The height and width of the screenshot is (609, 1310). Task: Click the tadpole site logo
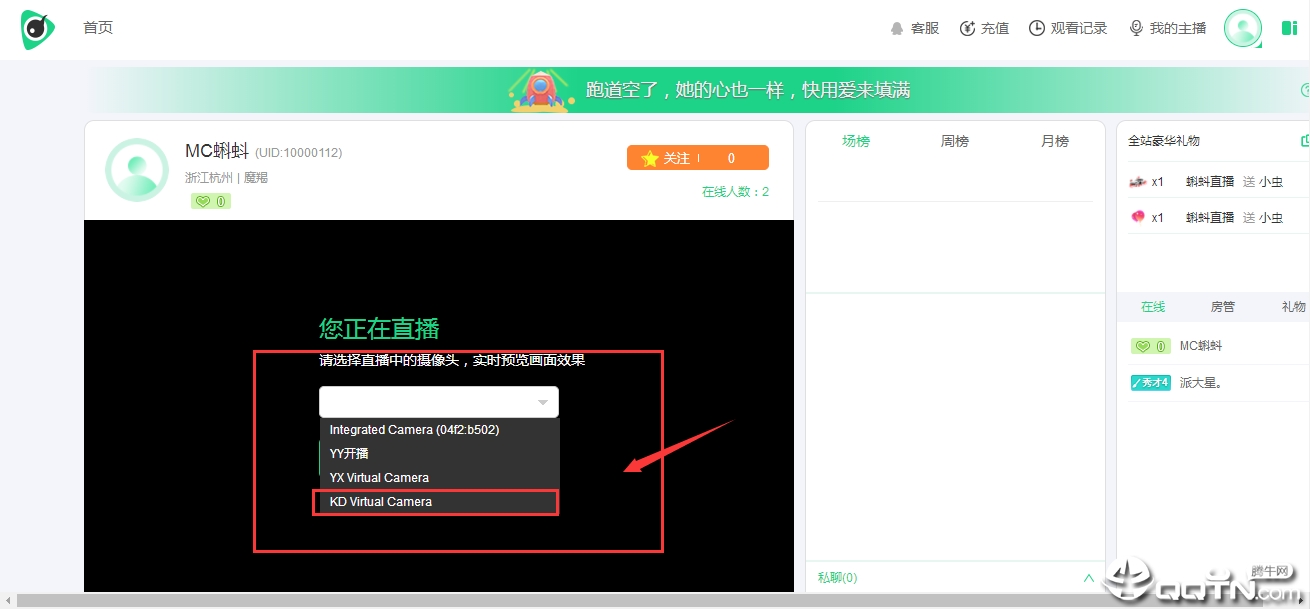[38, 29]
